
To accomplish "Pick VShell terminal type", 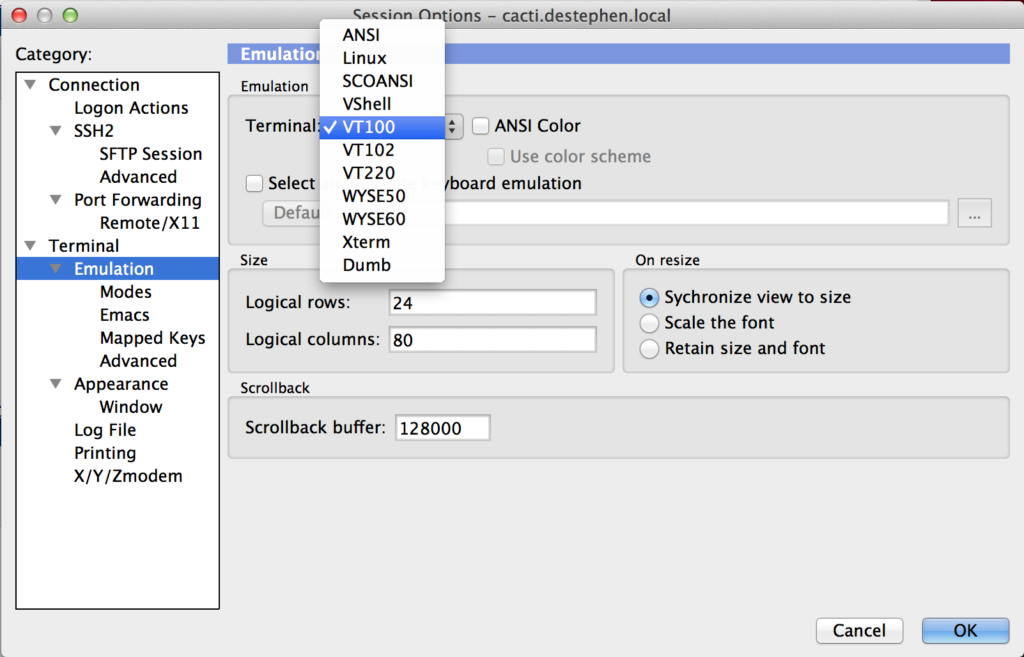I will [382, 104].
